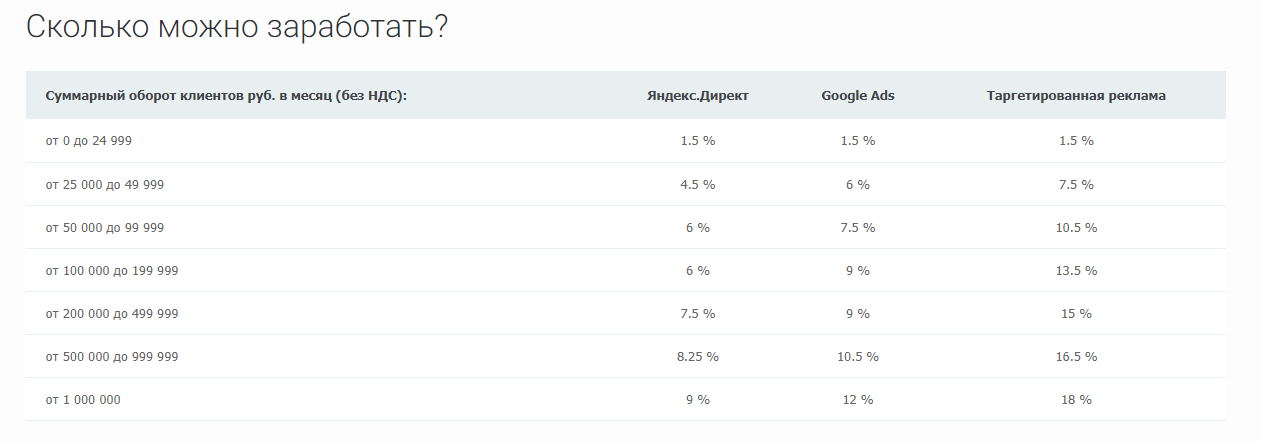This screenshot has width=1262, height=442.
Task: Click the 8.25 % Яндекс.Директ cell
Action: coord(697,357)
